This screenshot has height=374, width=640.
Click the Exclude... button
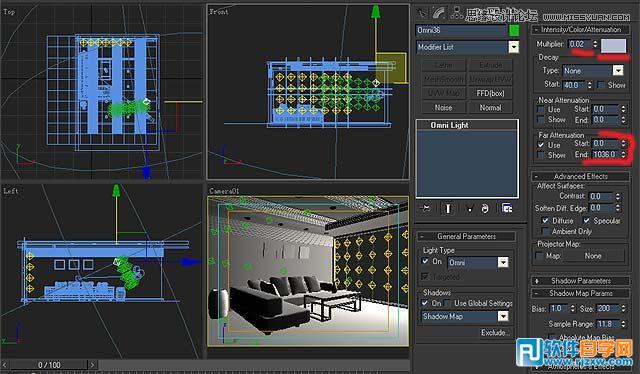click(x=495, y=332)
